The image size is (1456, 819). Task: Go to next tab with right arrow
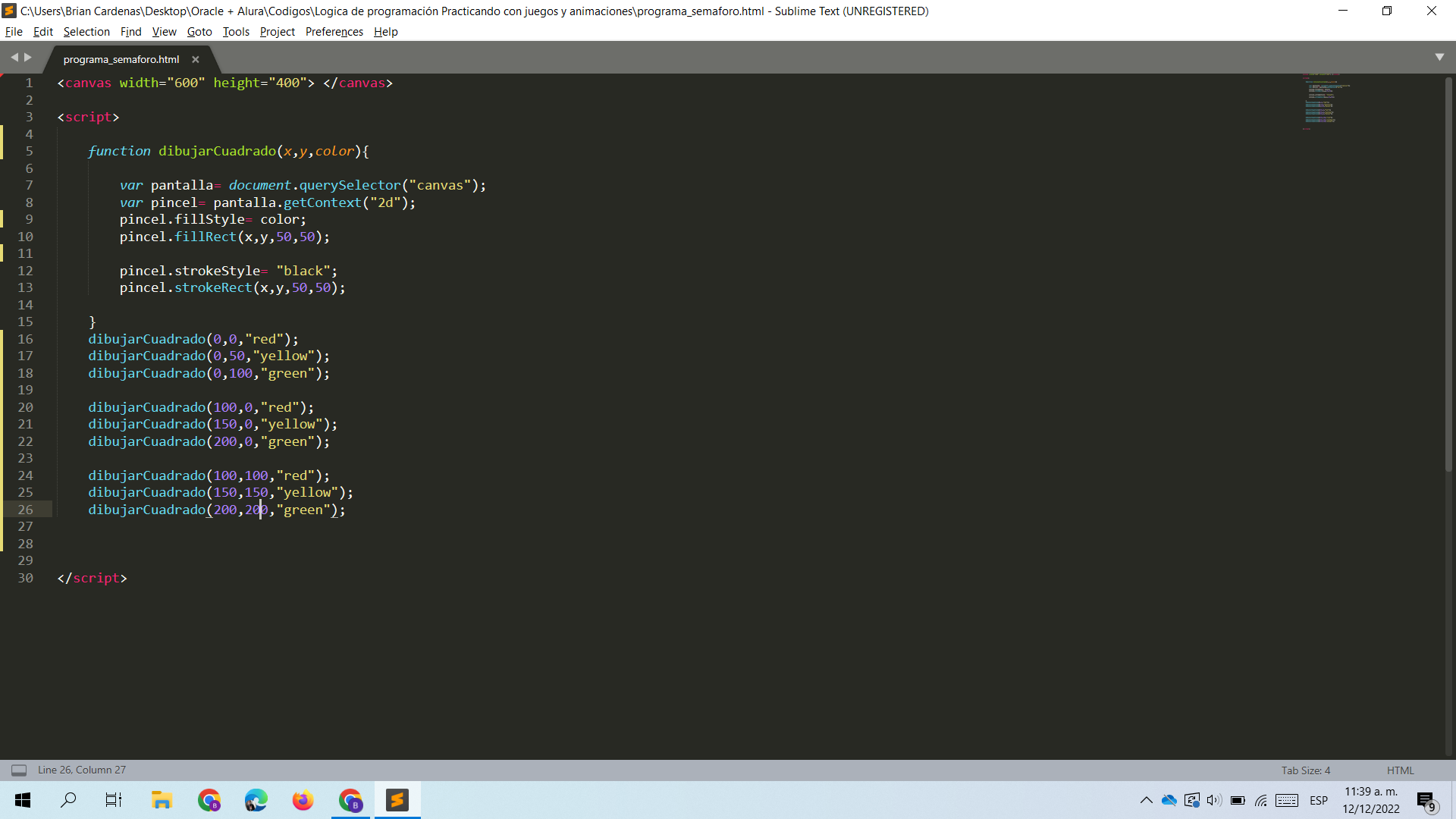[x=28, y=58]
